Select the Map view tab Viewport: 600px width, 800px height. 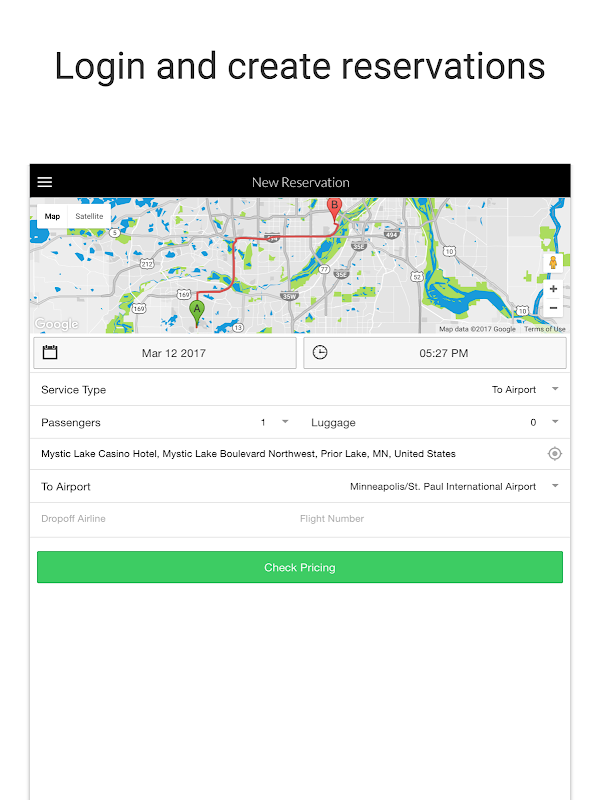pos(52,216)
